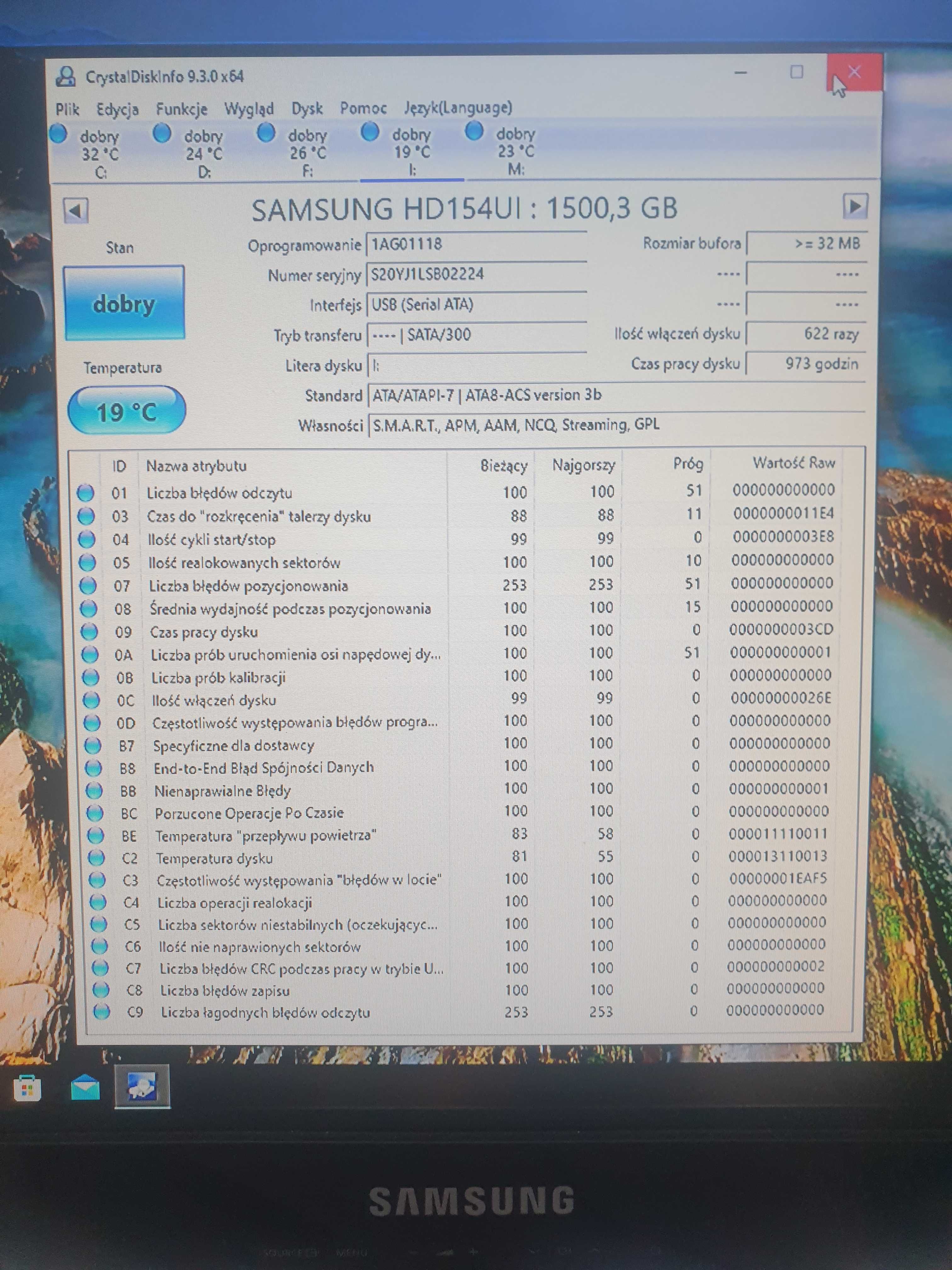Click the CrystalDiskInfo taskbar icon
Viewport: 952px width, 1270px height.
tap(142, 1086)
